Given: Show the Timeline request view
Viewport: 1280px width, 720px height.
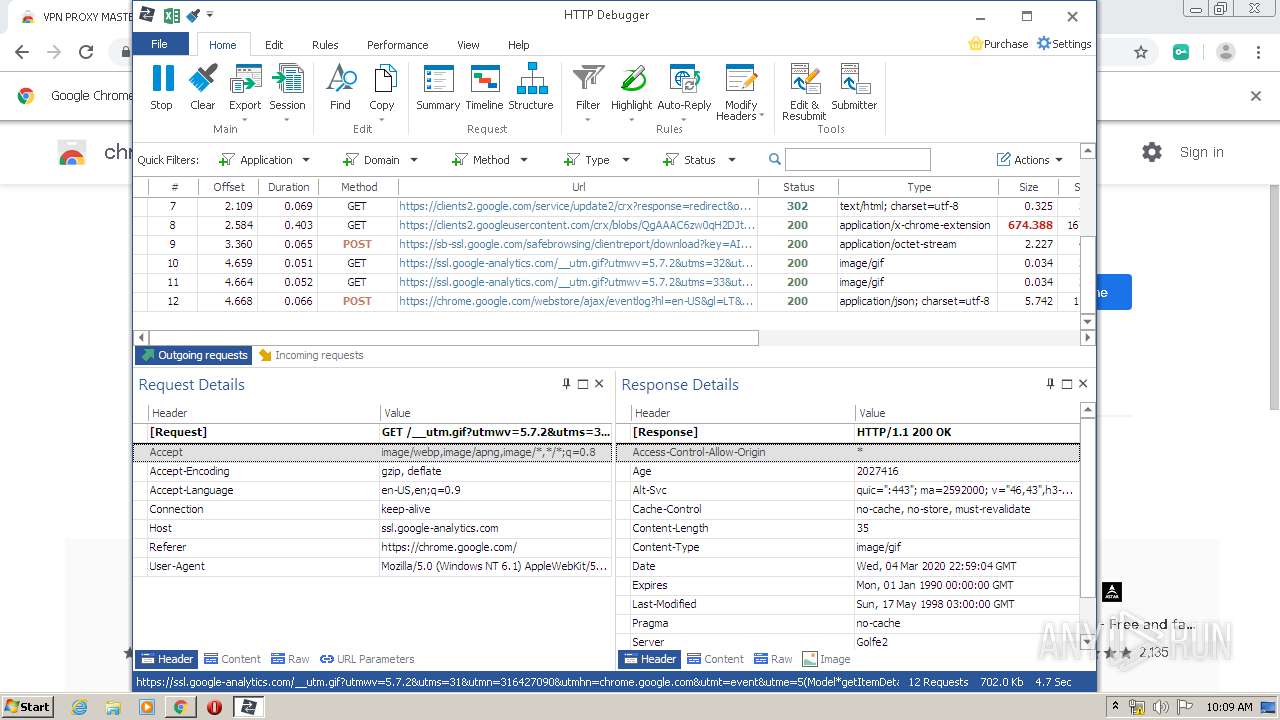Looking at the screenshot, I should [484, 87].
